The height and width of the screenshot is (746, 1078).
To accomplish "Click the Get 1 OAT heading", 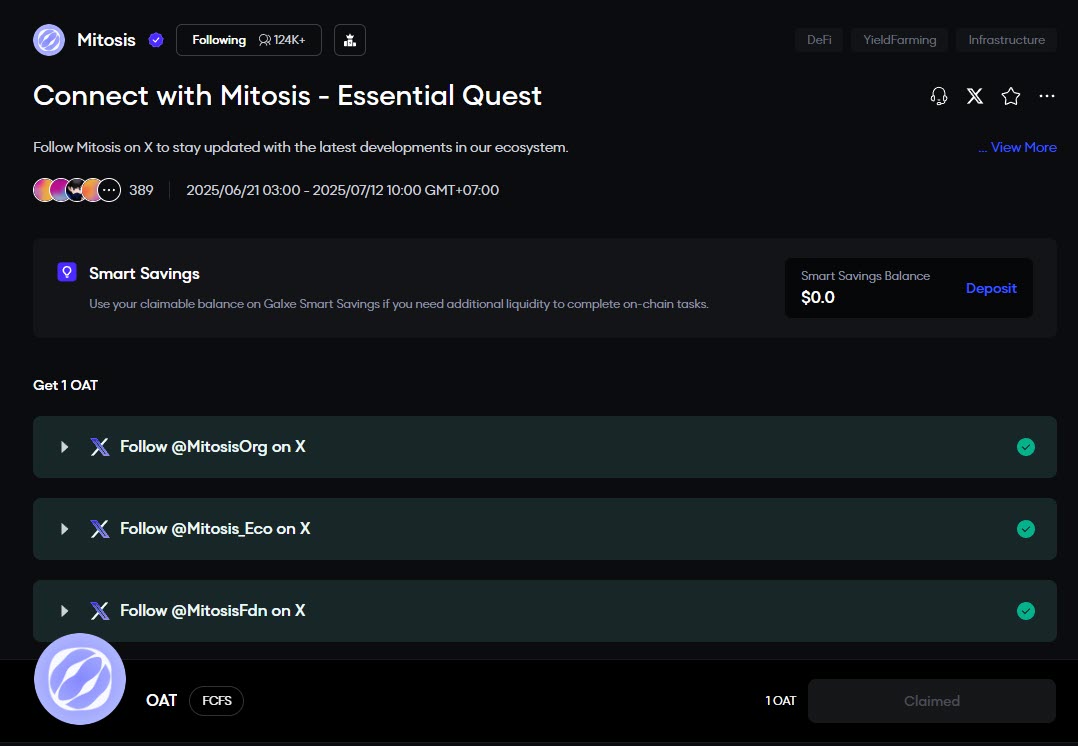I will pyautogui.click(x=65, y=385).
